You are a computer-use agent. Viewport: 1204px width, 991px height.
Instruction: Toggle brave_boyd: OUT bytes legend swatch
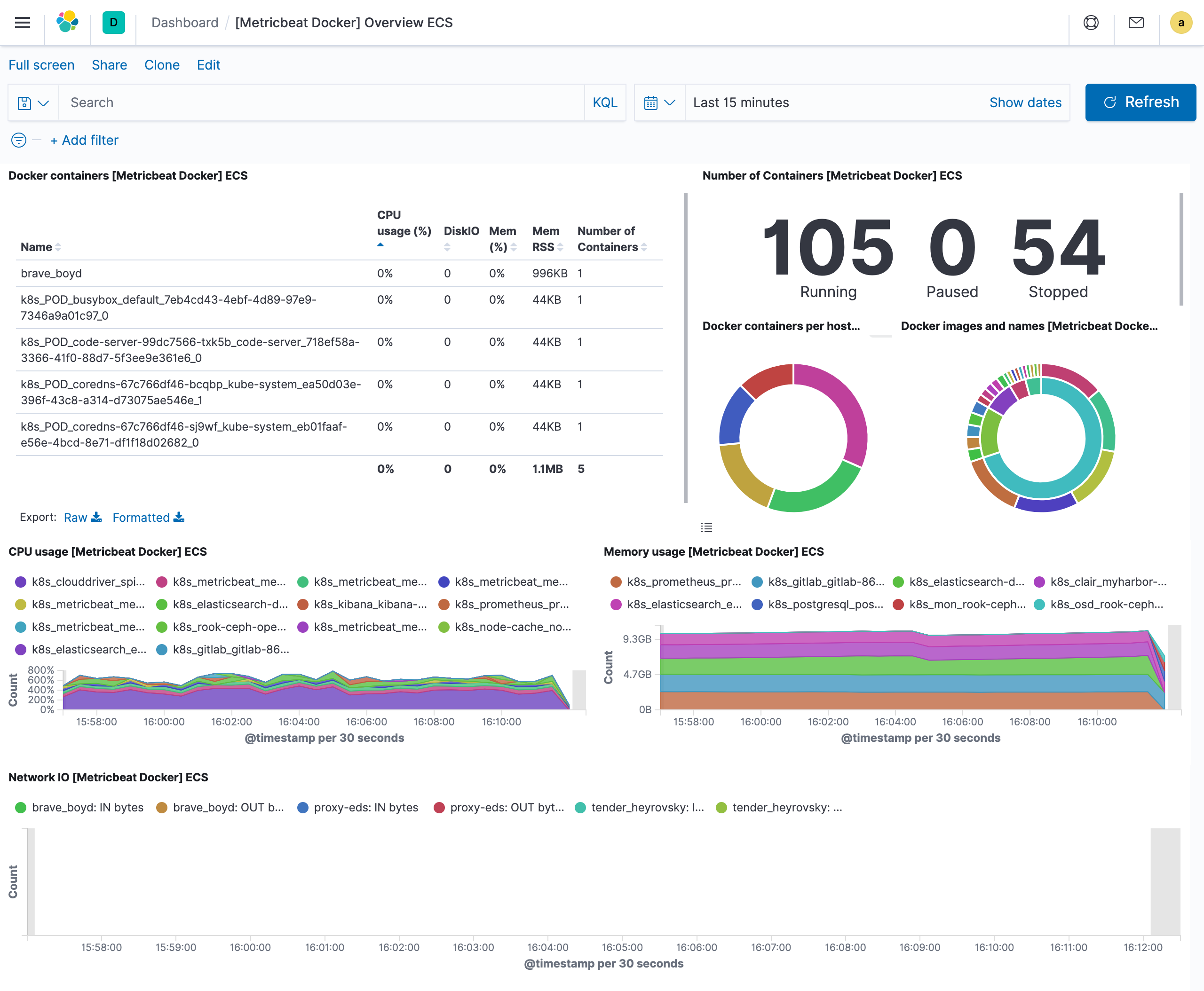coord(162,807)
